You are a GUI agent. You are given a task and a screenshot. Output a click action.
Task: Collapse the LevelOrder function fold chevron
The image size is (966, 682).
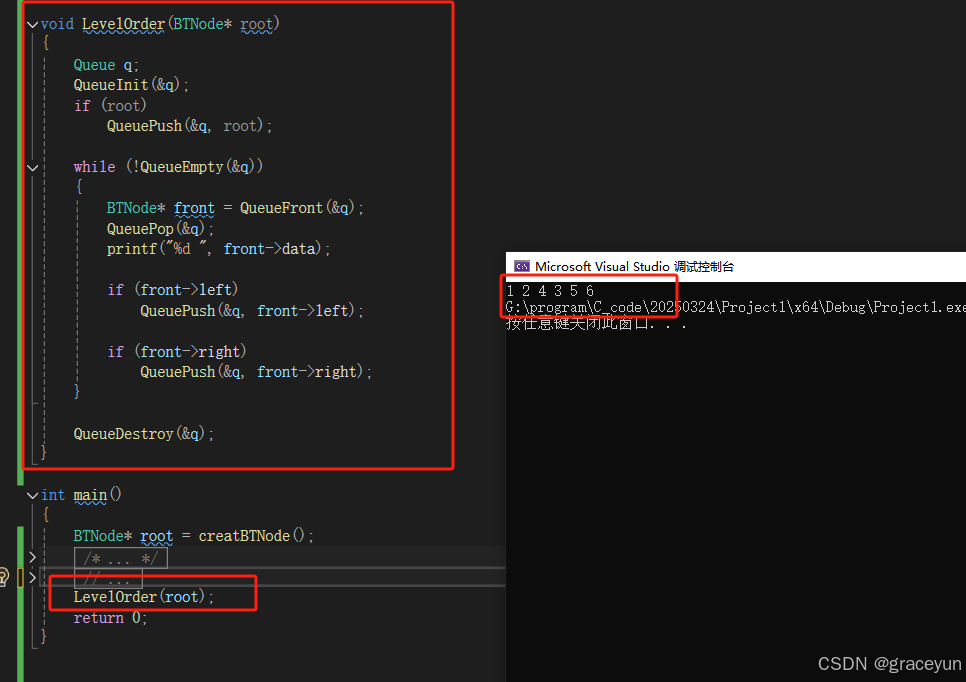[x=33, y=25]
